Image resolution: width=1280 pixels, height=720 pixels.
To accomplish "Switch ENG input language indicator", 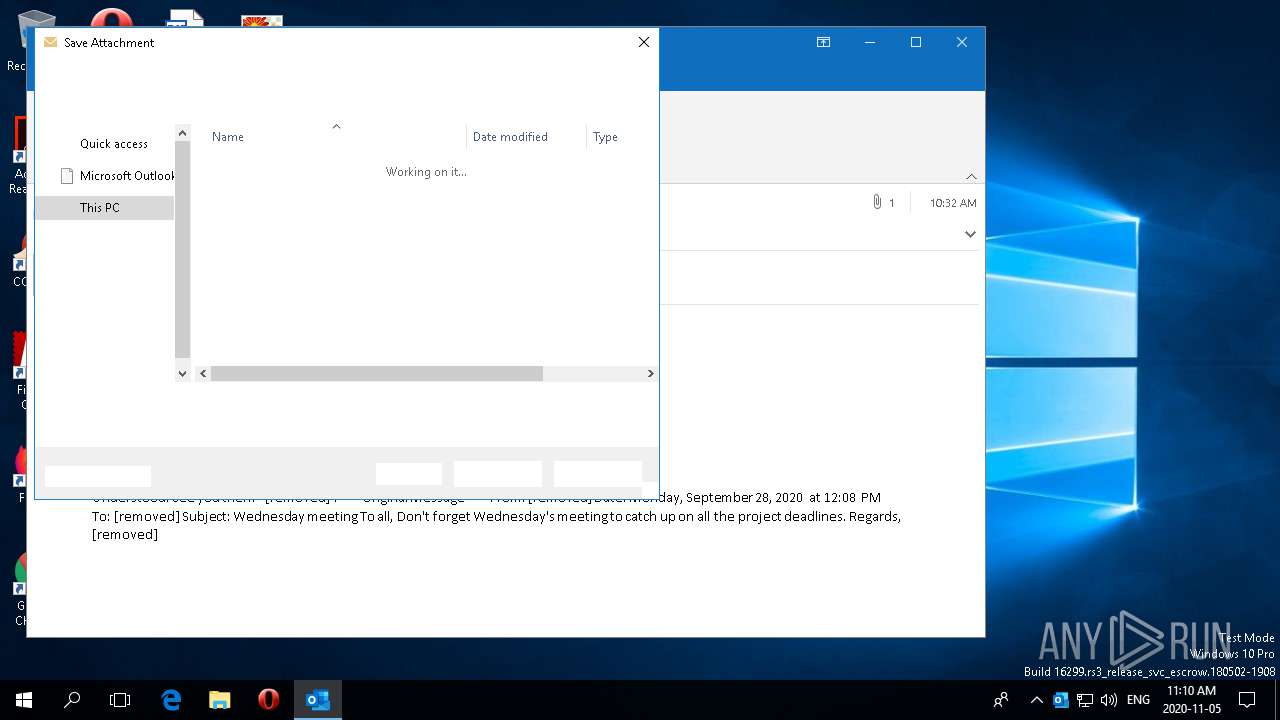I will coord(1138,700).
